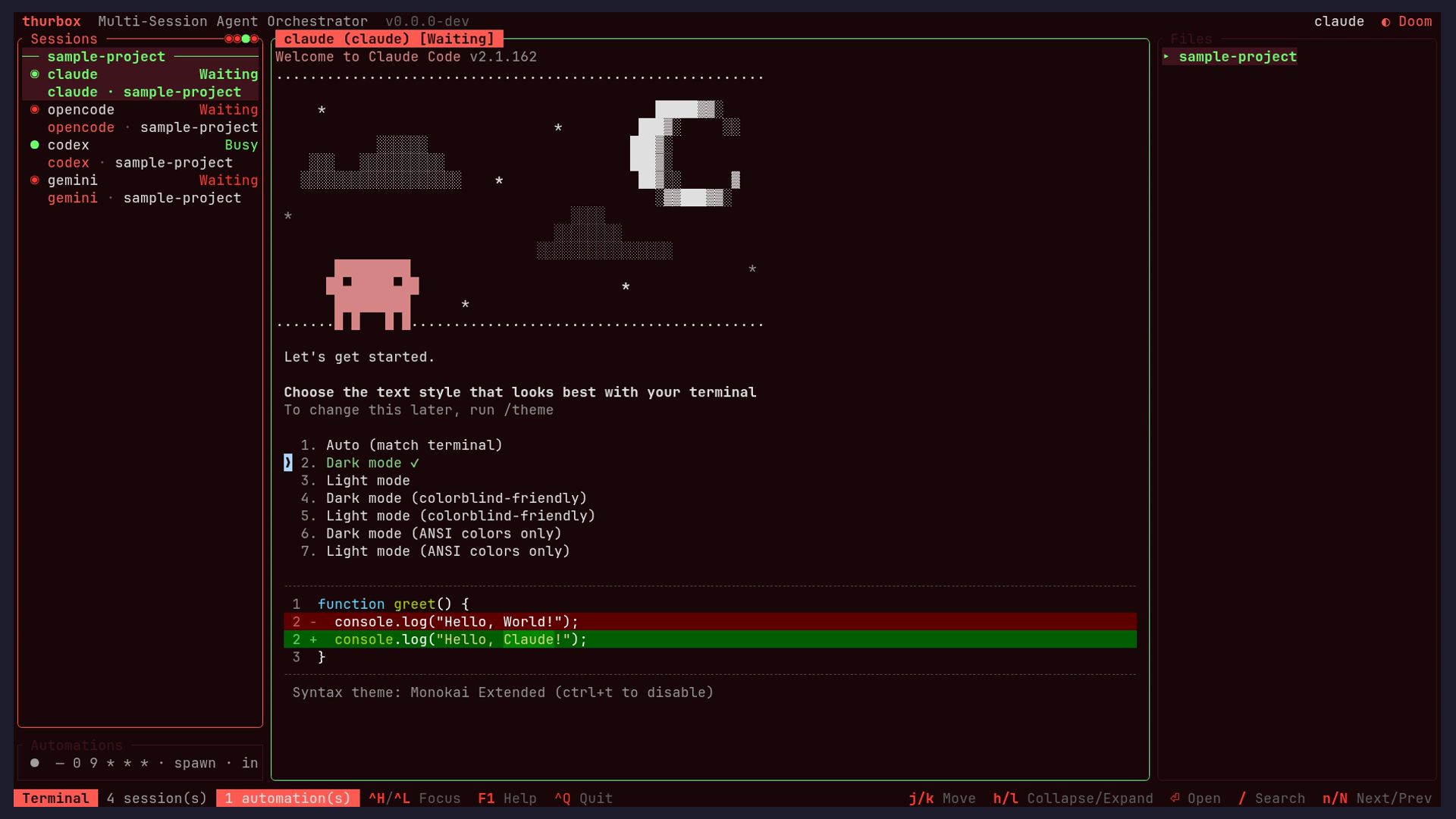Click the 4 session(s) status entry
1456x819 pixels.
[157, 799]
